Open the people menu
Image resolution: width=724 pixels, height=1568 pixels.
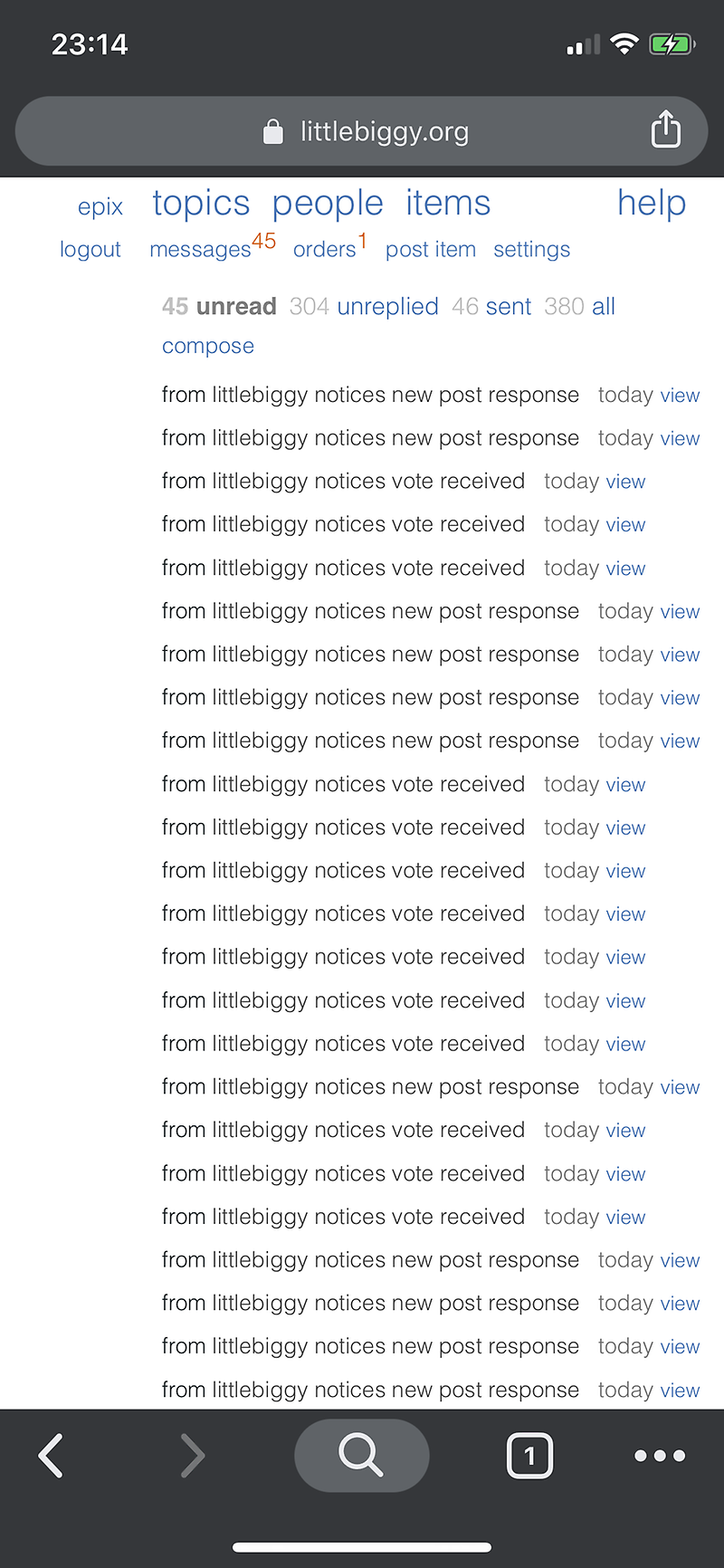(x=328, y=204)
